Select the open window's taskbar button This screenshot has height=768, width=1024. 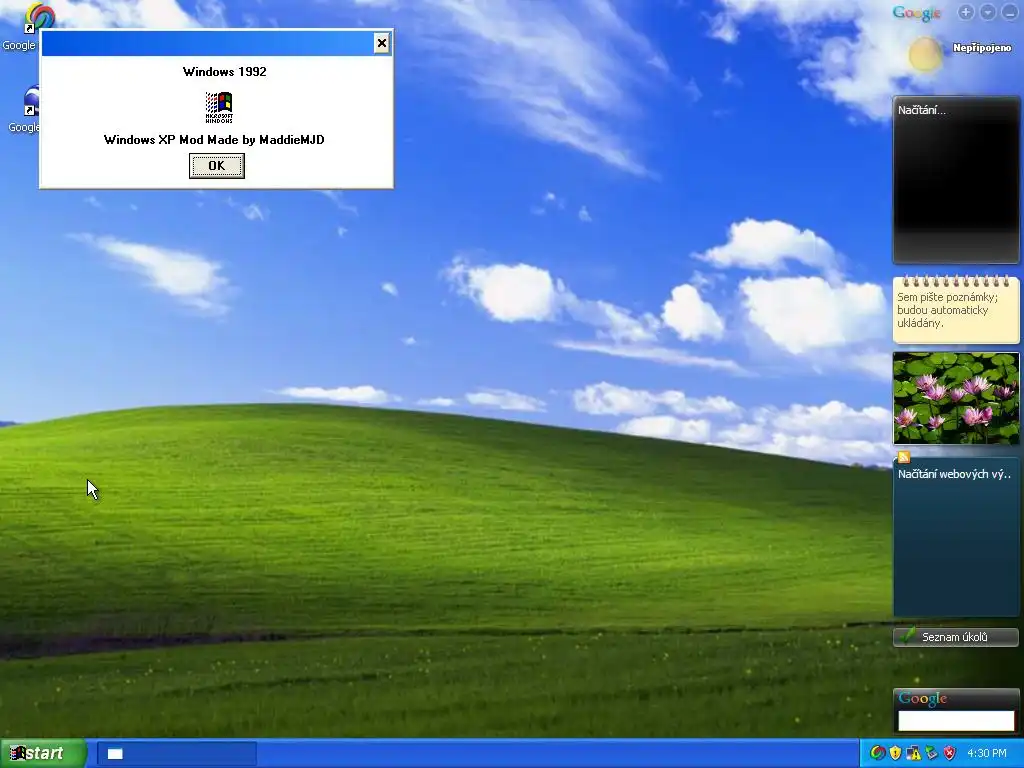177,754
